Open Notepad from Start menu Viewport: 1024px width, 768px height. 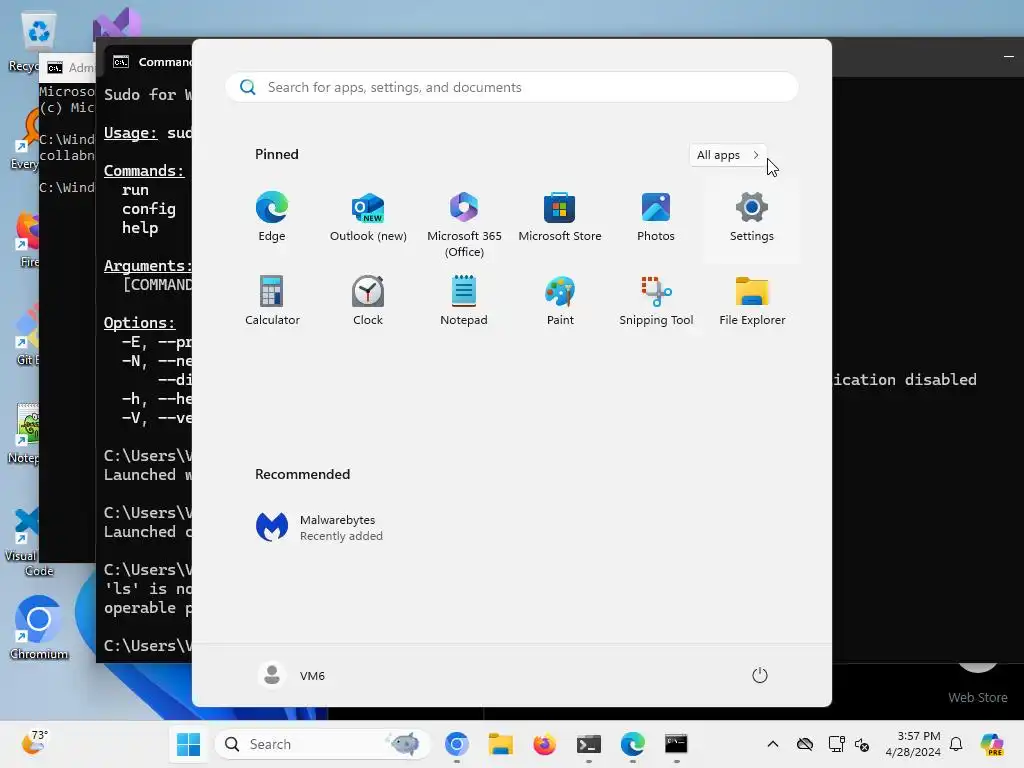coord(464,301)
